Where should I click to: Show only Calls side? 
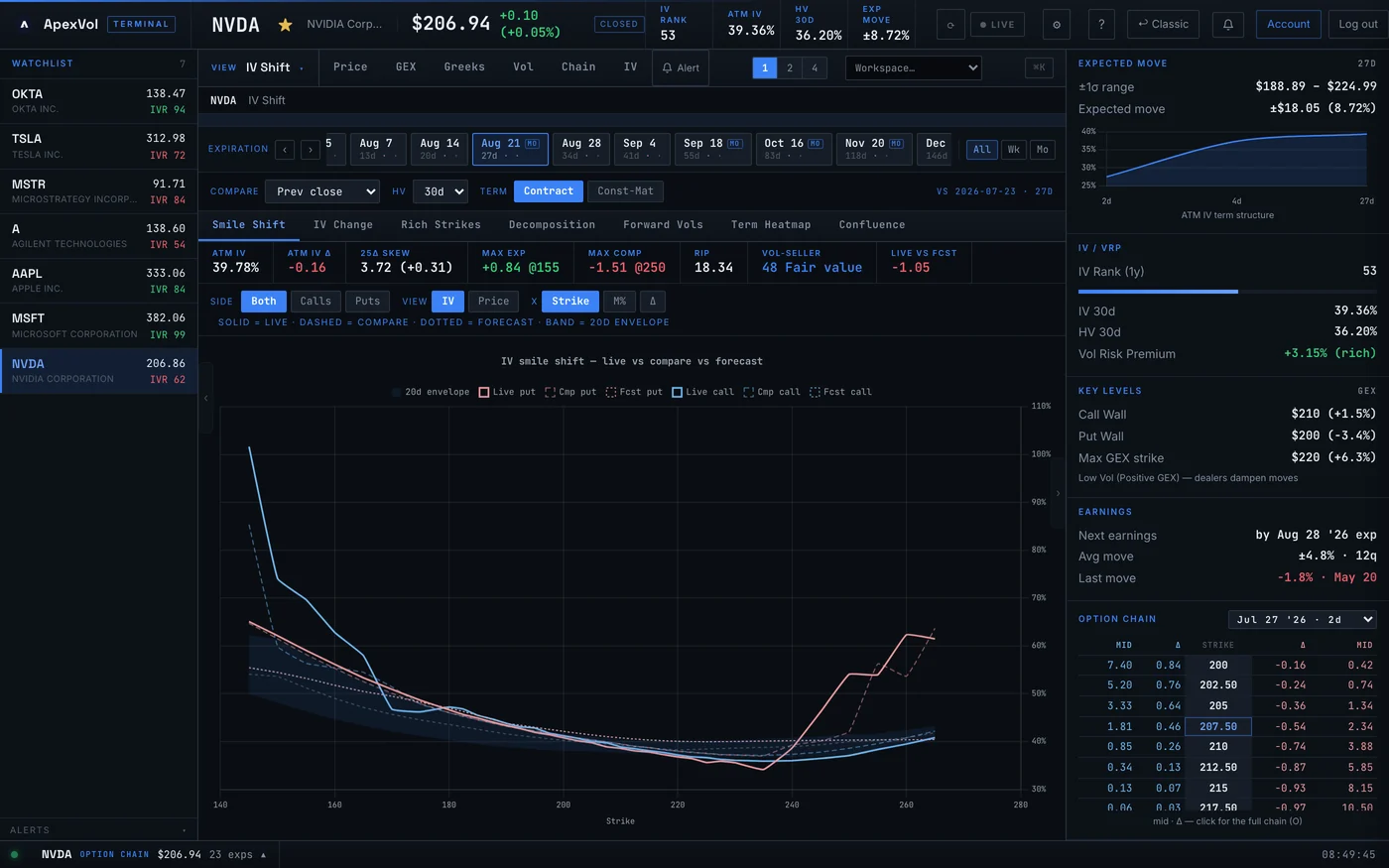[x=316, y=302]
